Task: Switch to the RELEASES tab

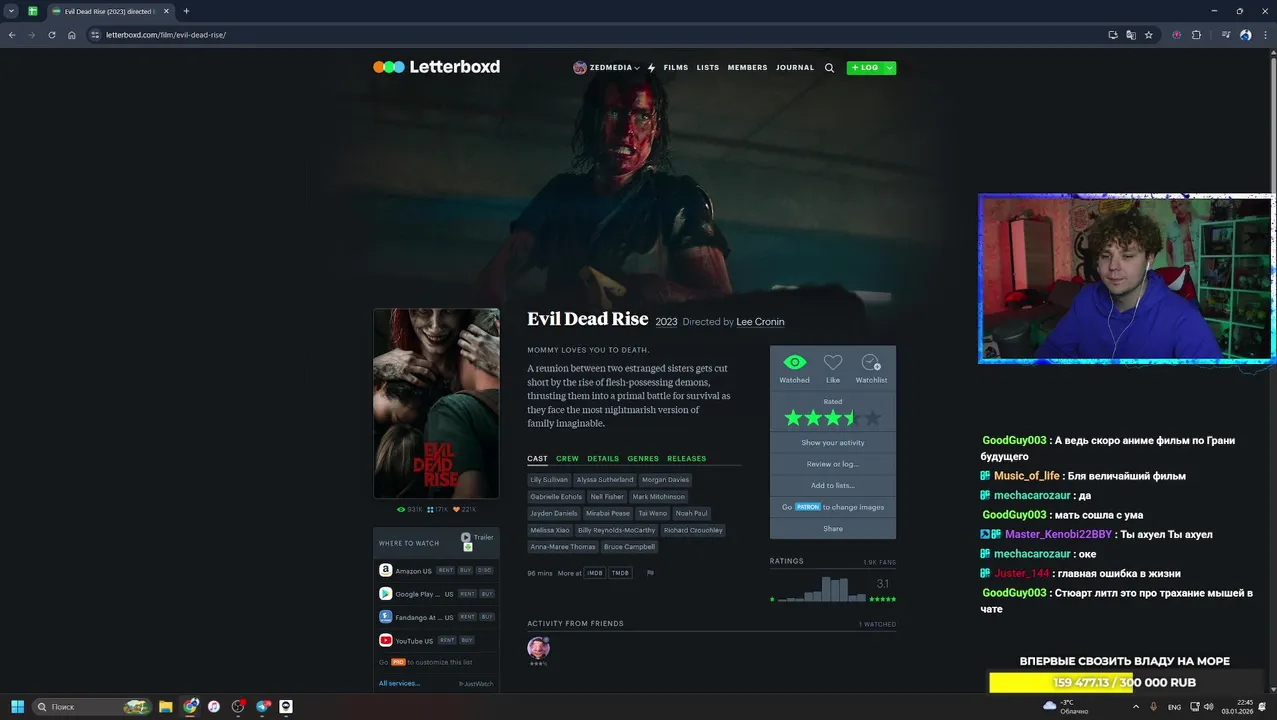Action: coord(687,459)
